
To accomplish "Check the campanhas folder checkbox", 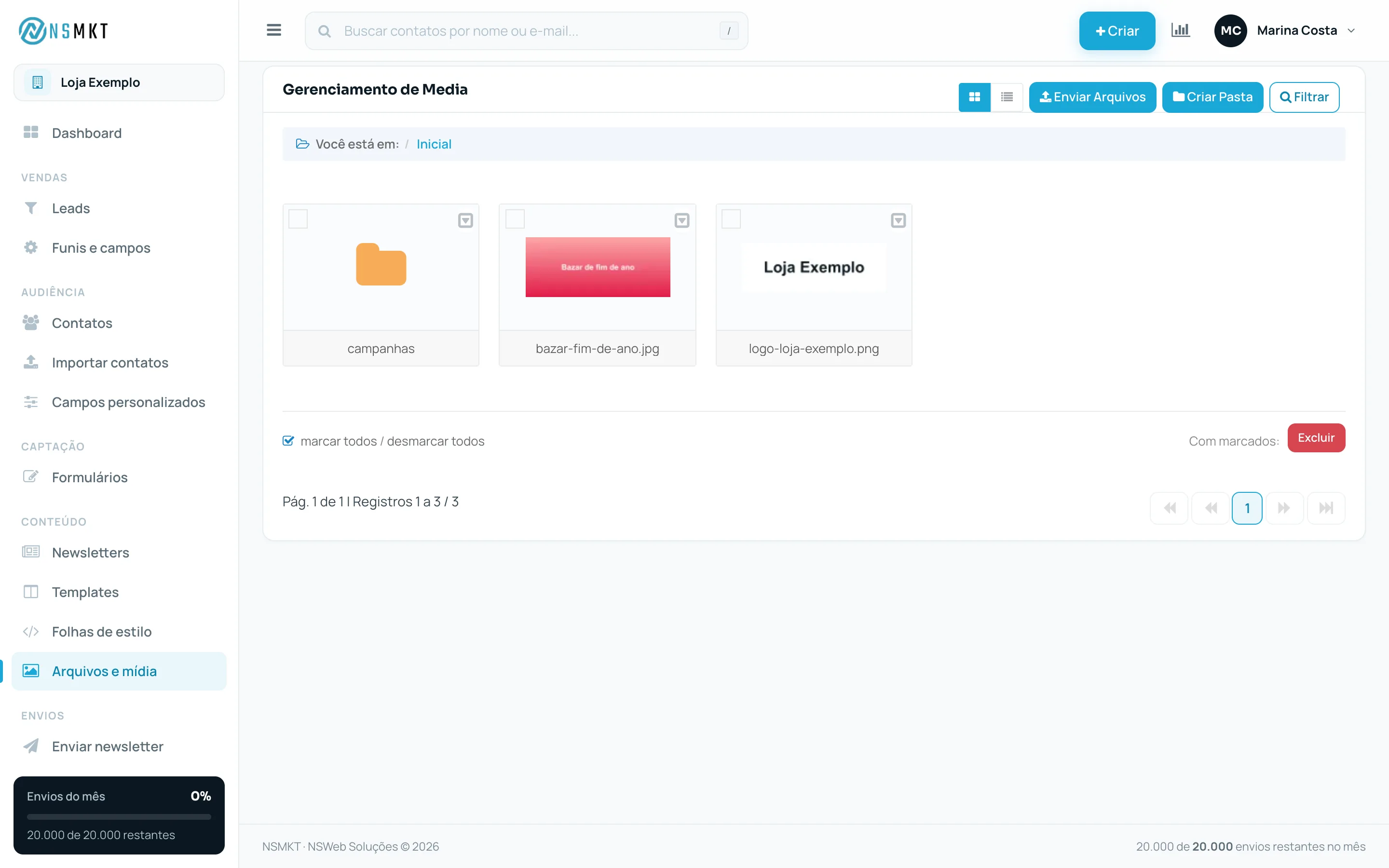I will click(298, 219).
